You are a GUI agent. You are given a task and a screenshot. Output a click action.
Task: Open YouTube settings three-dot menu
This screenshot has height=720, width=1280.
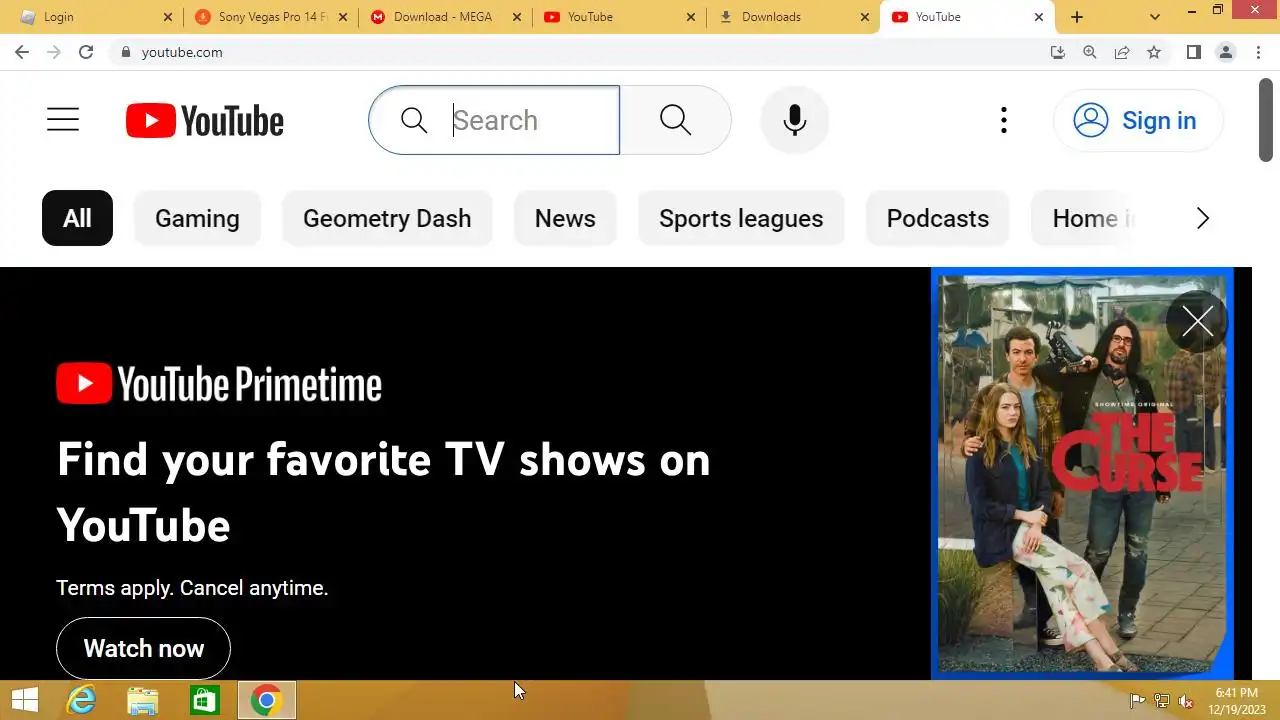click(1003, 120)
